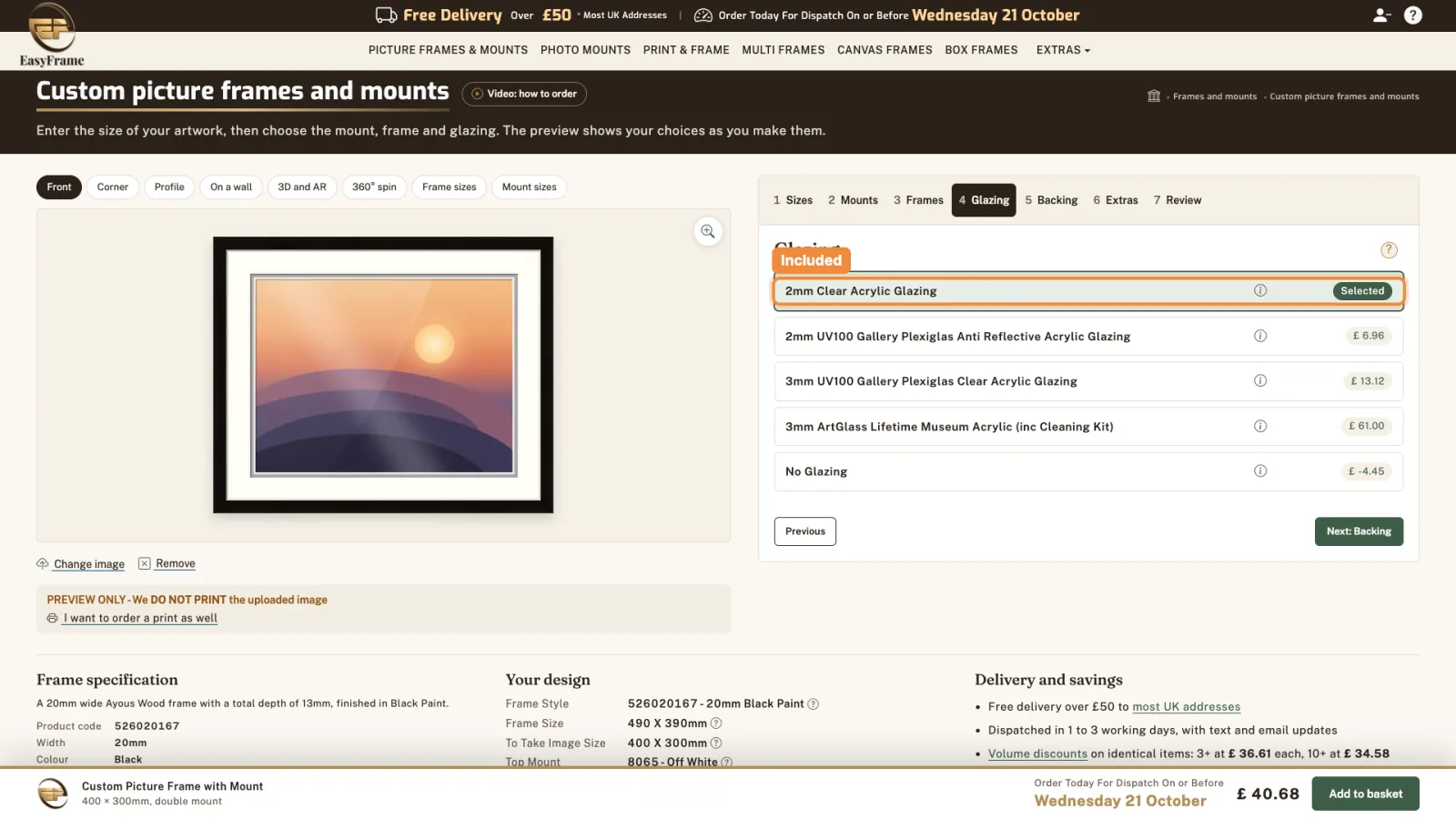Select 2mm UV100 Anti Reflective Acrylic Glazing
1456x819 pixels.
[x=1088, y=336]
